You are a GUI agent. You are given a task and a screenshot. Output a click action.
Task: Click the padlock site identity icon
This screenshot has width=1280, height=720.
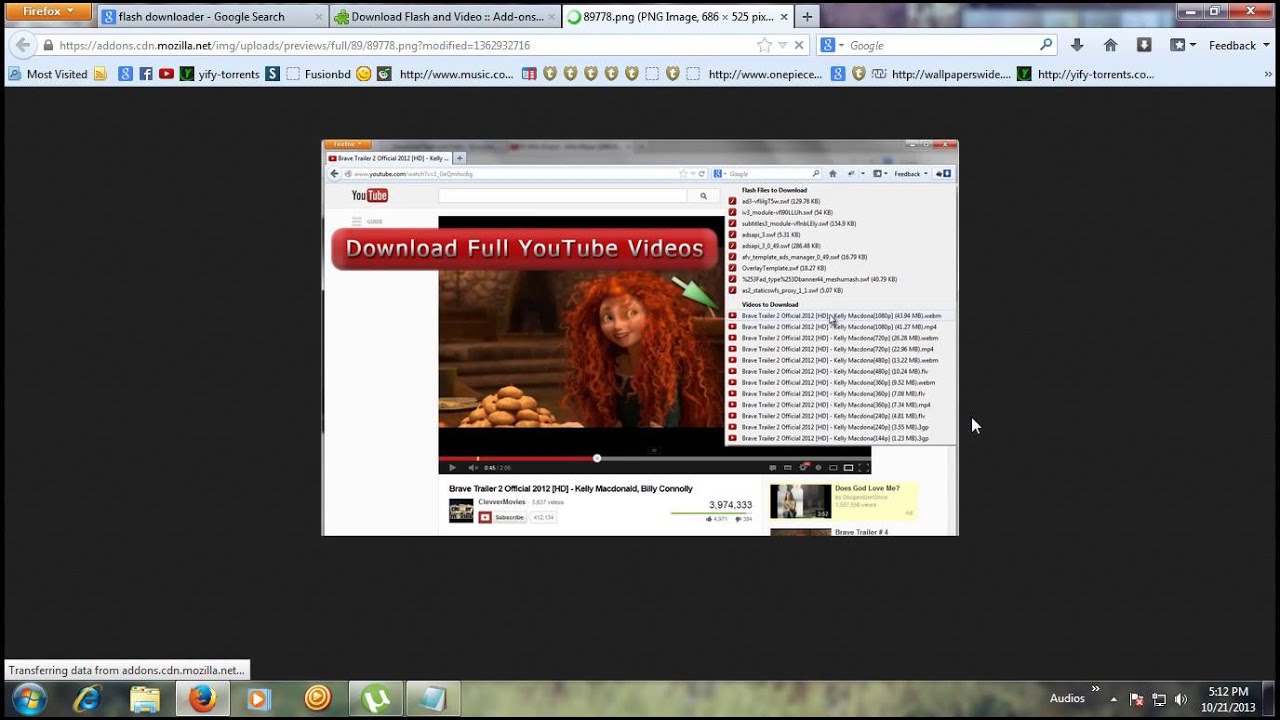point(47,46)
